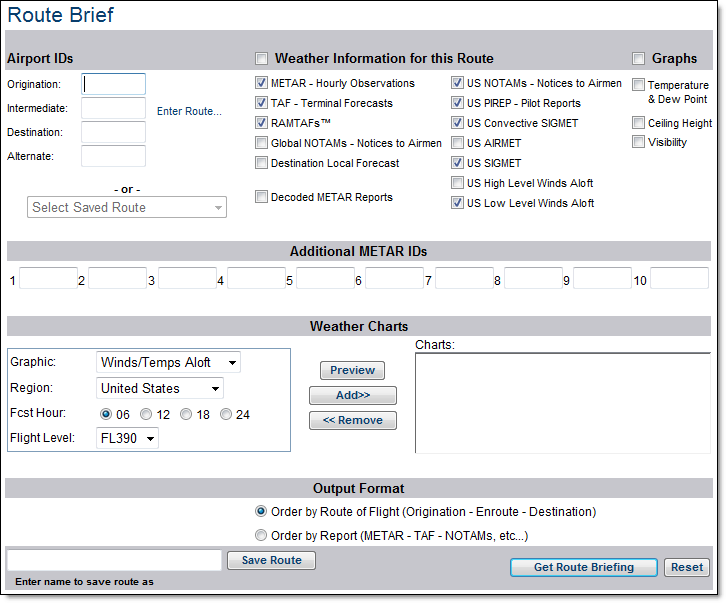
Task: Select the 24 forecast hour option
Action: pos(227,414)
